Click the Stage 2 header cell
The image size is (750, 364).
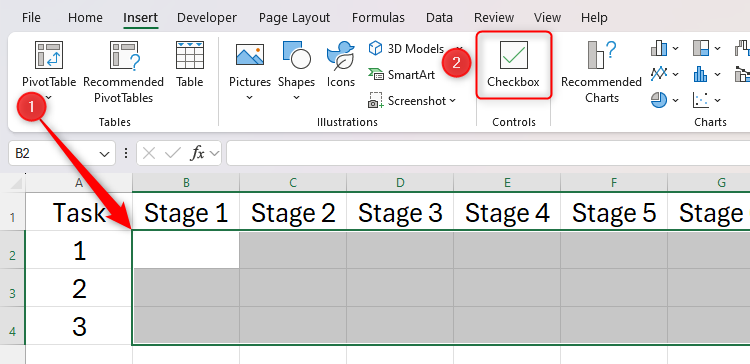(x=293, y=211)
